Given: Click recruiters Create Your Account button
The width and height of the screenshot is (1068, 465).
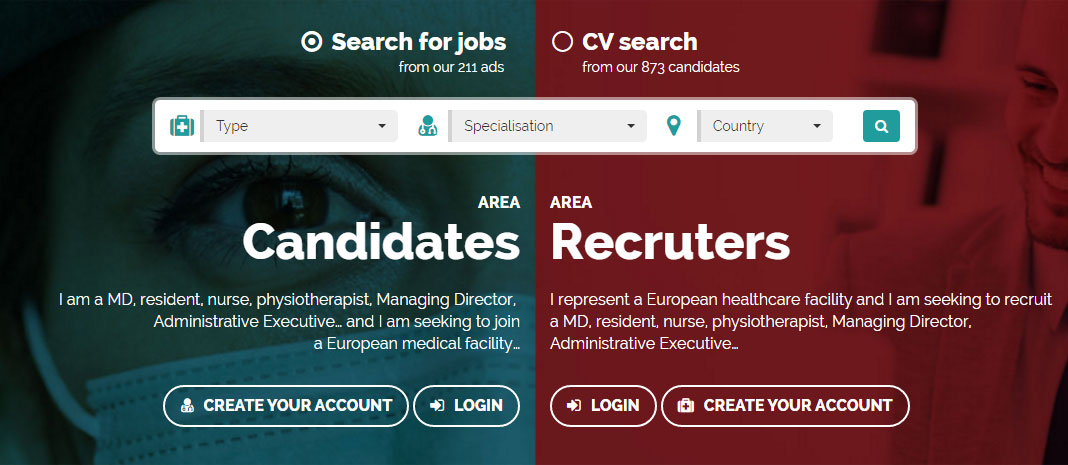Looking at the screenshot, I should (x=785, y=406).
